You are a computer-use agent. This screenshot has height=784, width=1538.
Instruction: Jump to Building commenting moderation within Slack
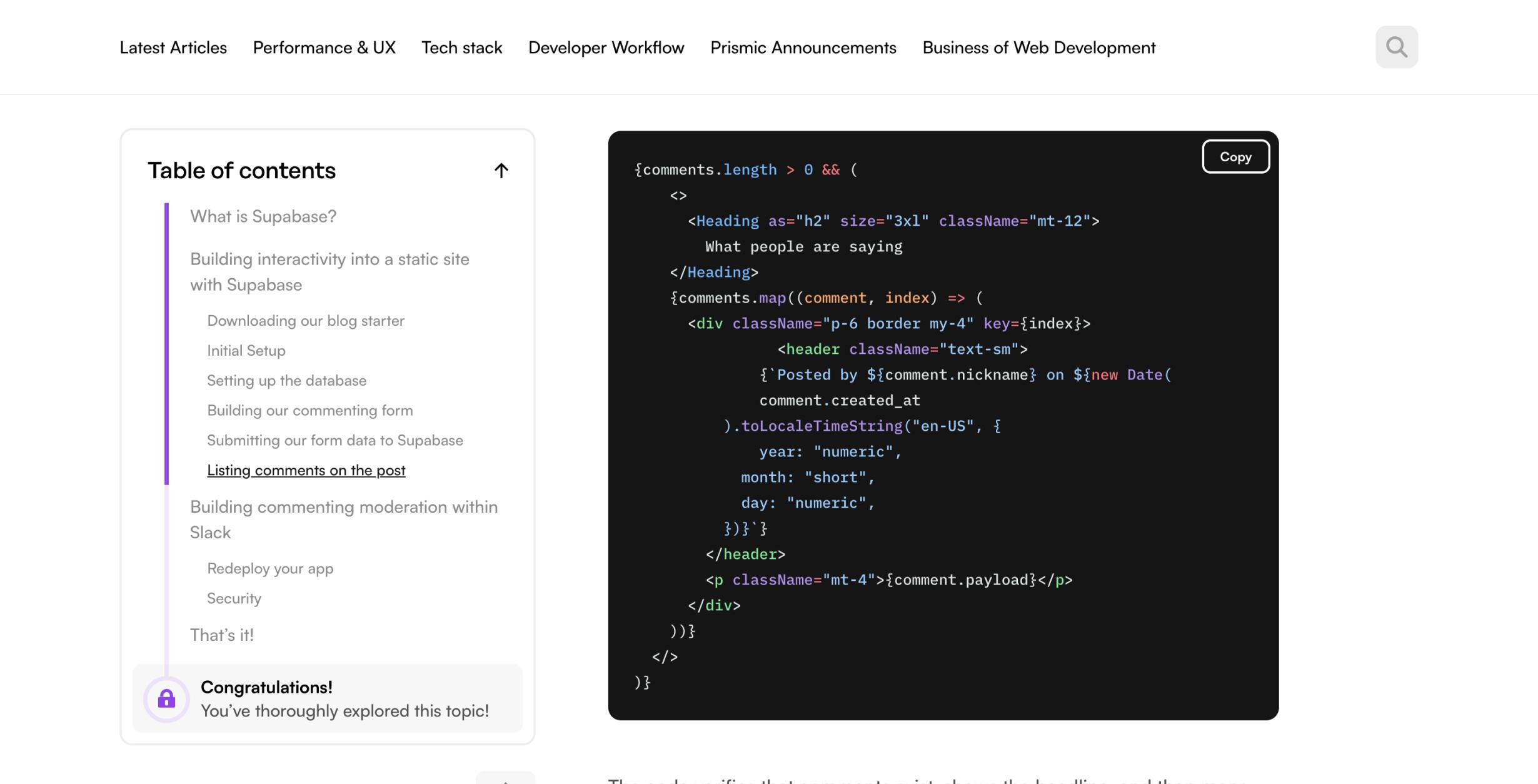[344, 519]
